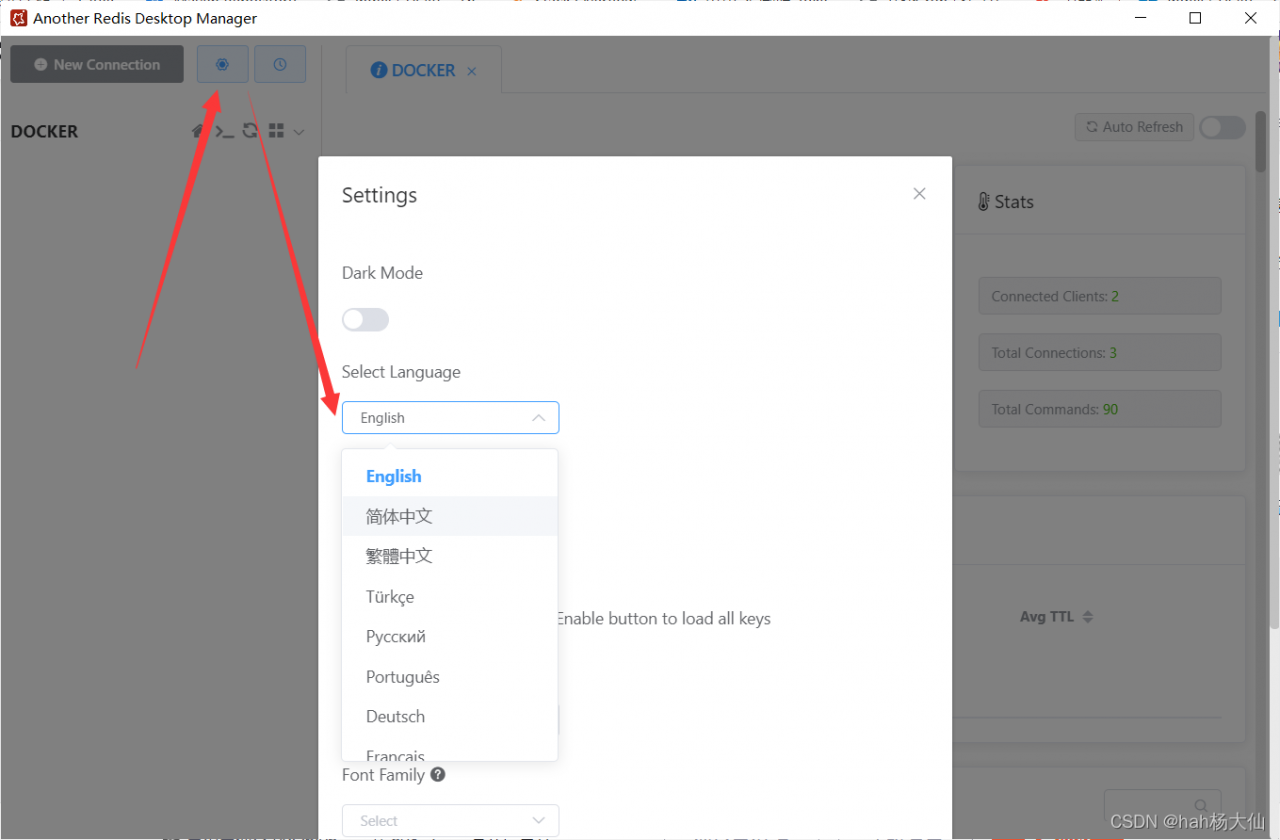The width and height of the screenshot is (1280, 840).
Task: Click the info icon on DOCKER tab
Action: pyautogui.click(x=378, y=70)
